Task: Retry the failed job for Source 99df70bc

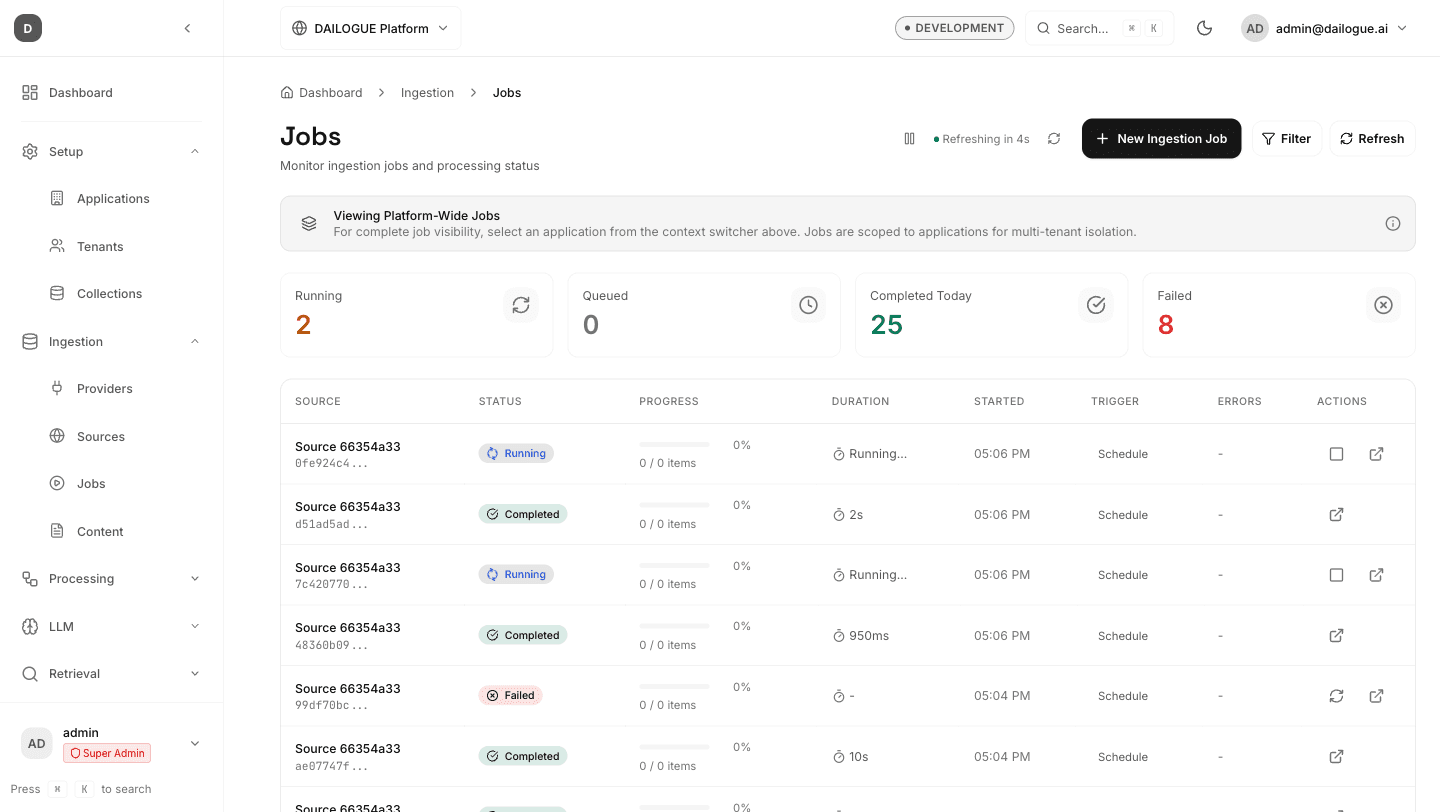Action: point(1336,695)
